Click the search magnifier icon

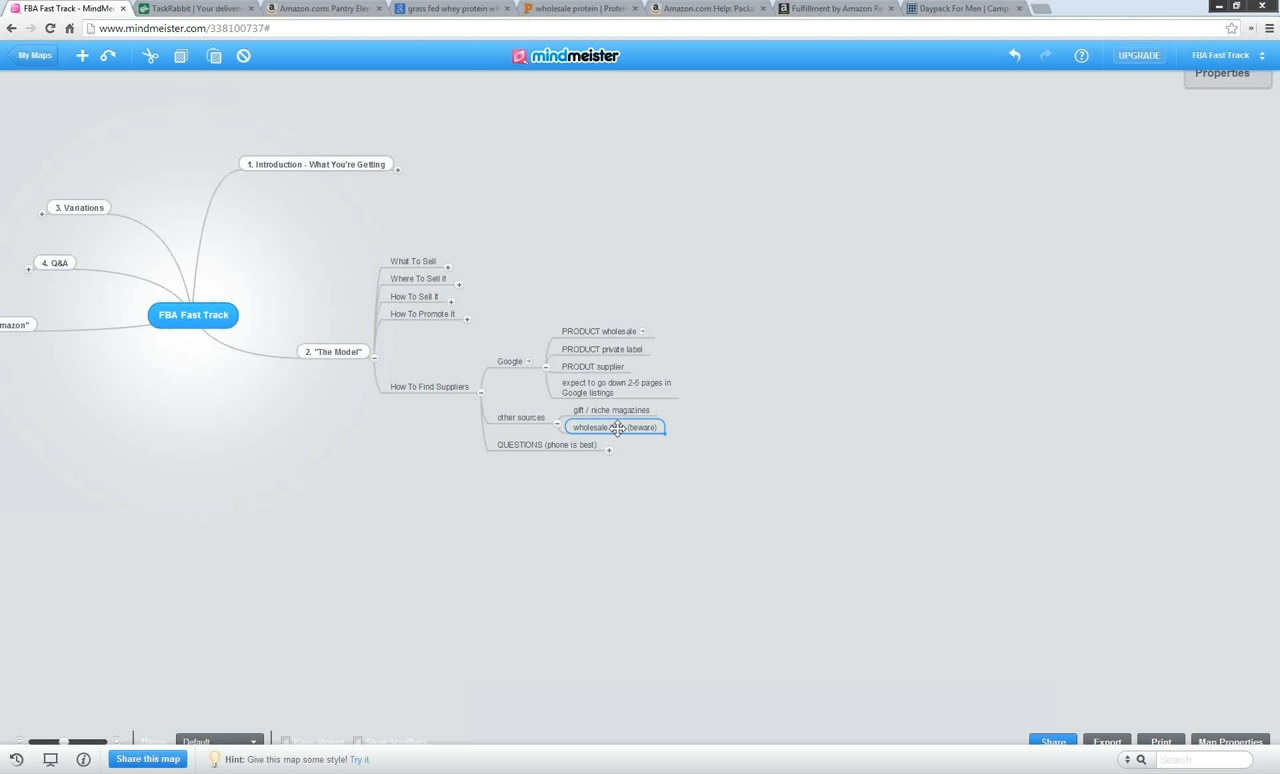pos(1141,760)
